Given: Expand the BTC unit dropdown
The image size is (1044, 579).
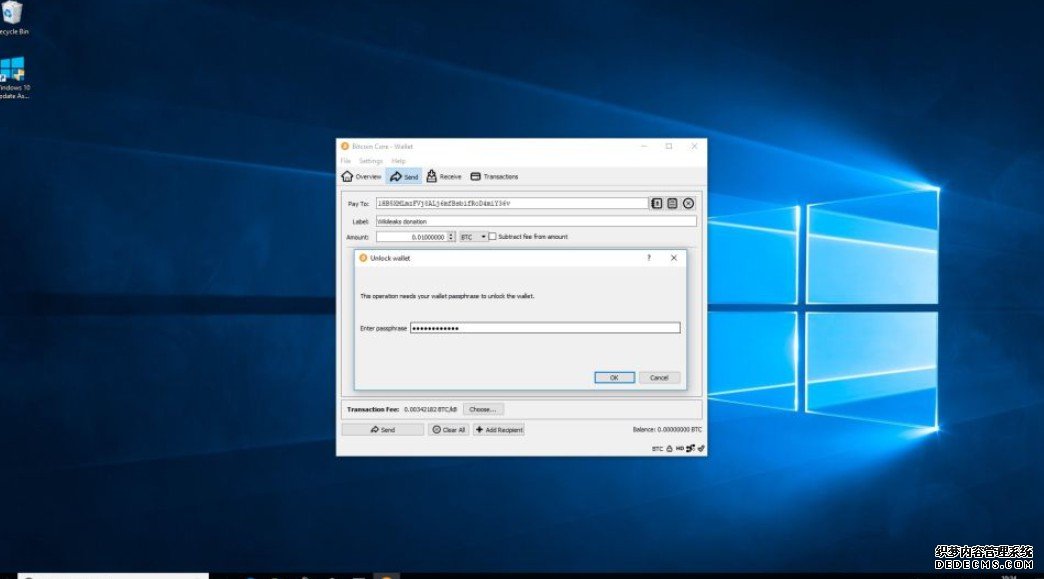Looking at the screenshot, I should pyautogui.click(x=473, y=237).
